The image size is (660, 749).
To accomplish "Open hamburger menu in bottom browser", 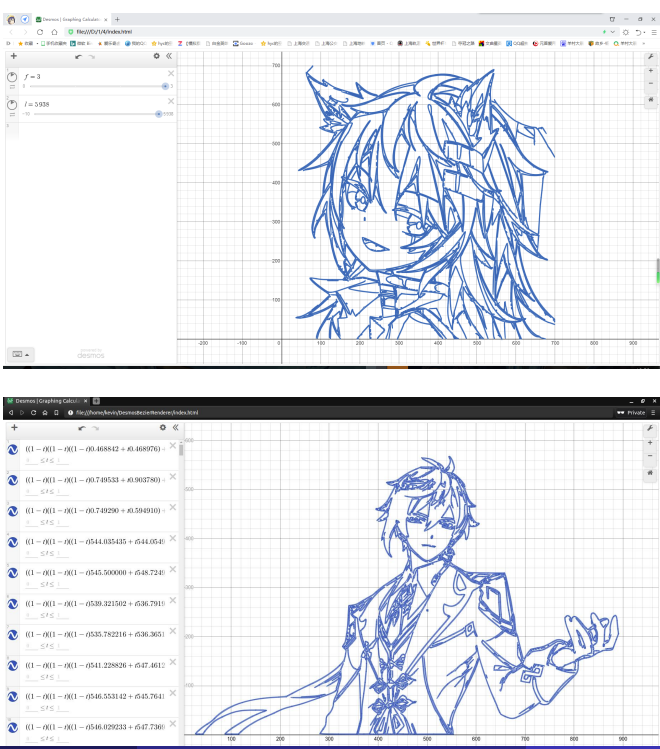I will [x=653, y=413].
